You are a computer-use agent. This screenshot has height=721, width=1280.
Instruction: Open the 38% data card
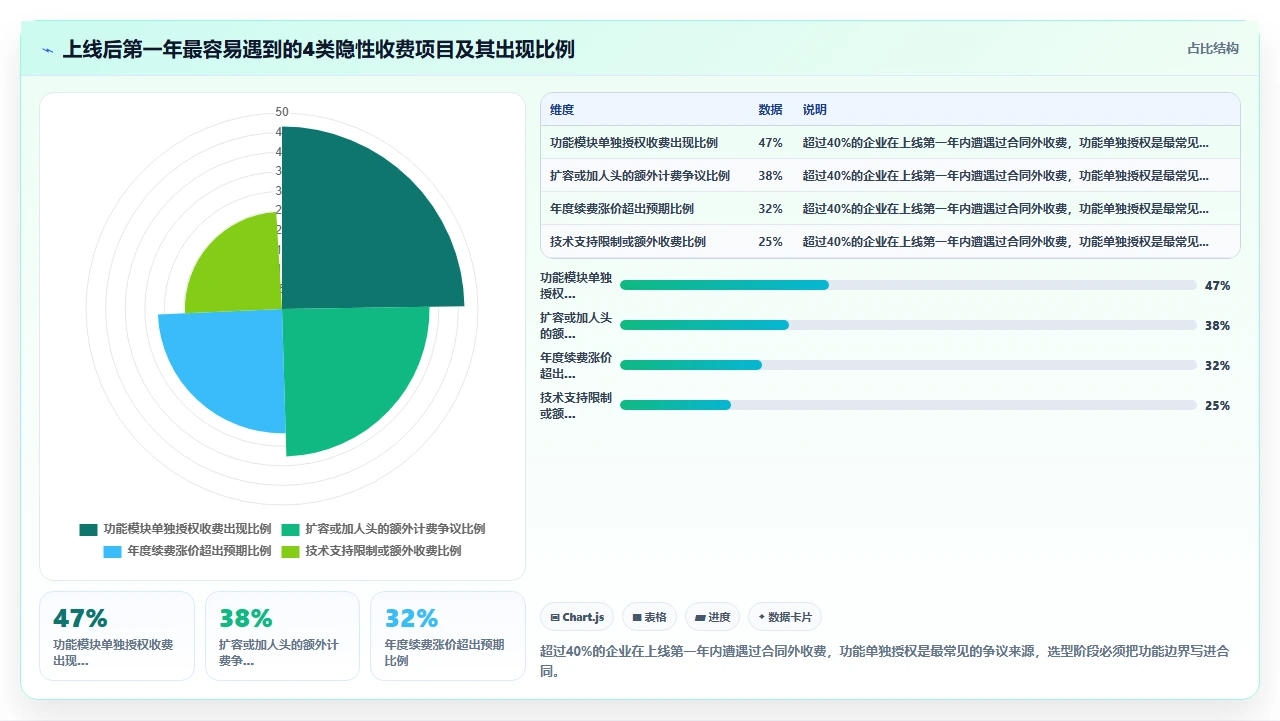[282, 636]
